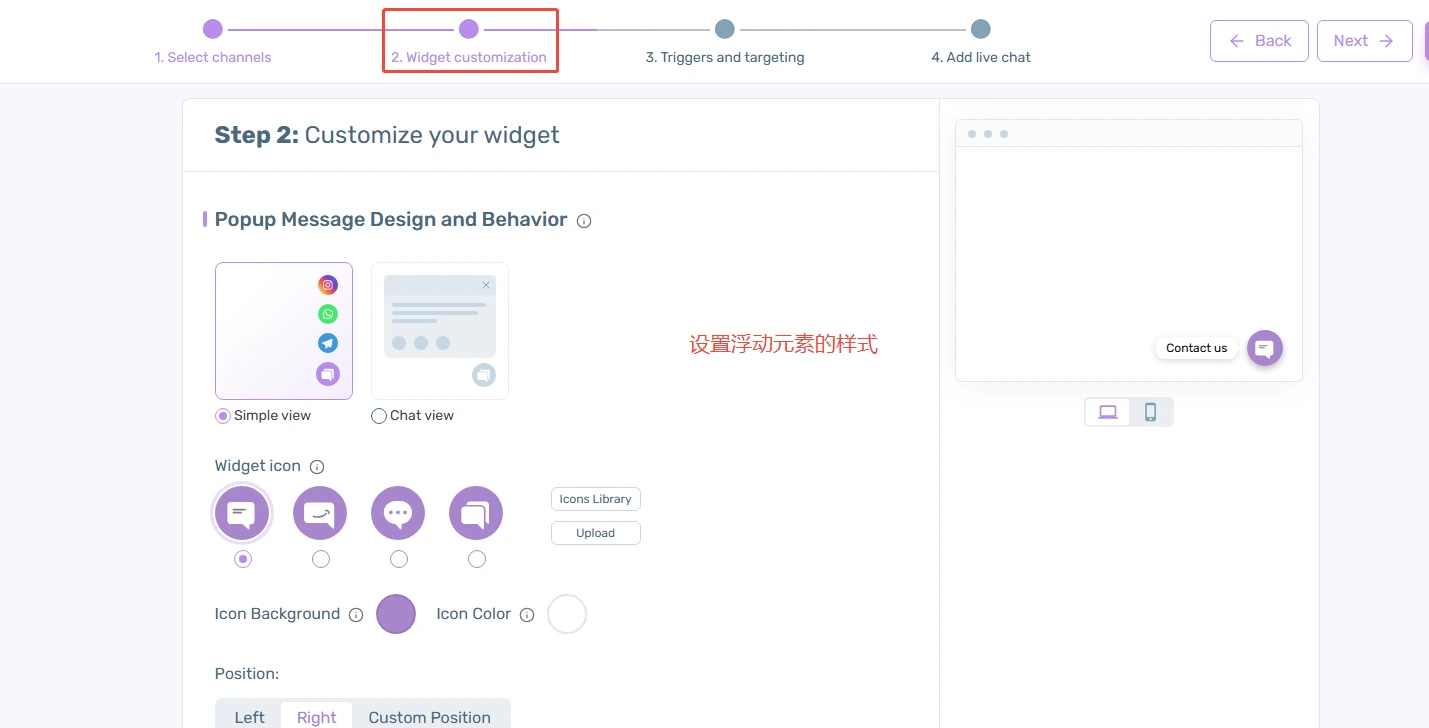This screenshot has height=728, width=1429.
Task: Open the Popup Message Design info tooltip
Action: 583,220
